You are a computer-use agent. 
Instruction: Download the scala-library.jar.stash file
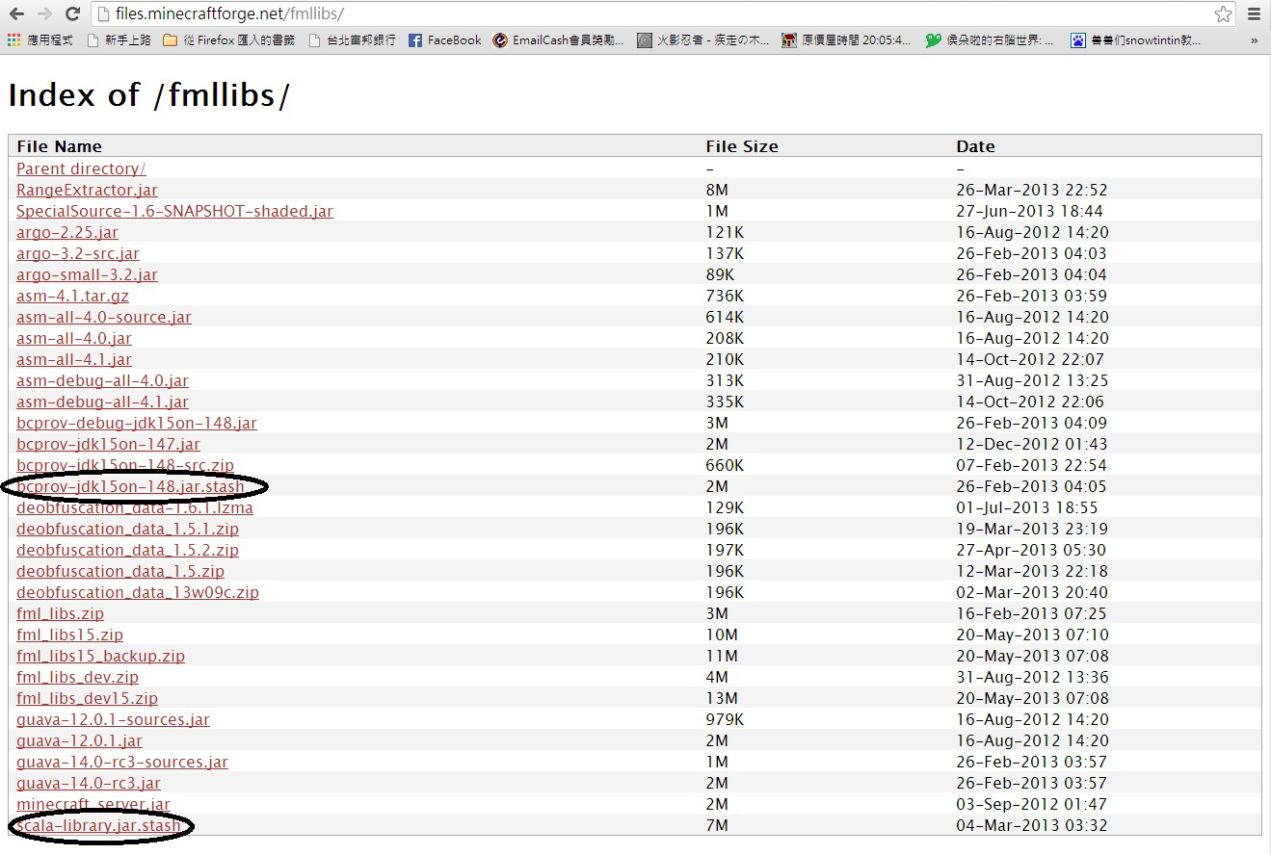tap(100, 826)
